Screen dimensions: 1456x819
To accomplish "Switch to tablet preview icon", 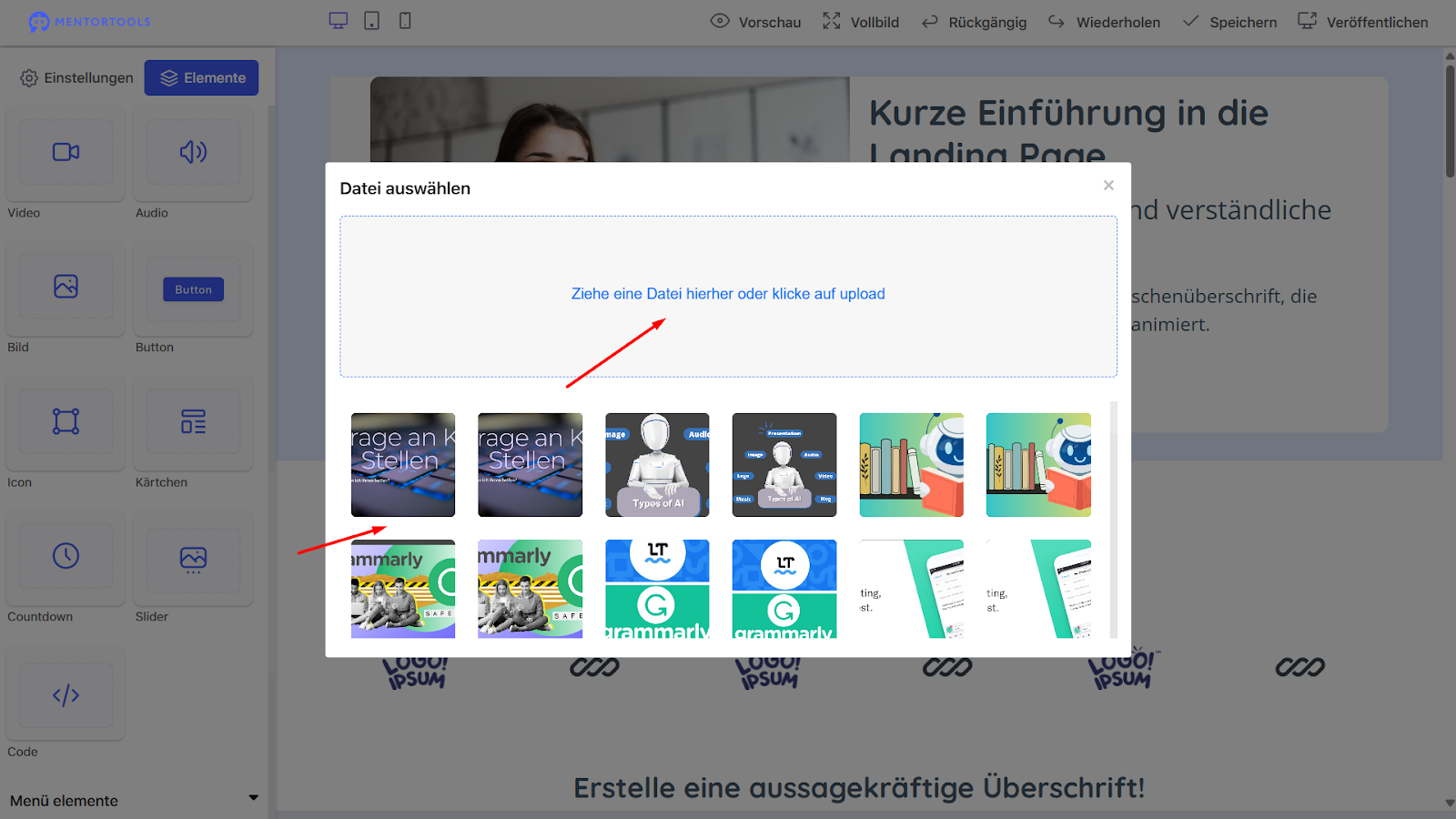I will pyautogui.click(x=371, y=21).
